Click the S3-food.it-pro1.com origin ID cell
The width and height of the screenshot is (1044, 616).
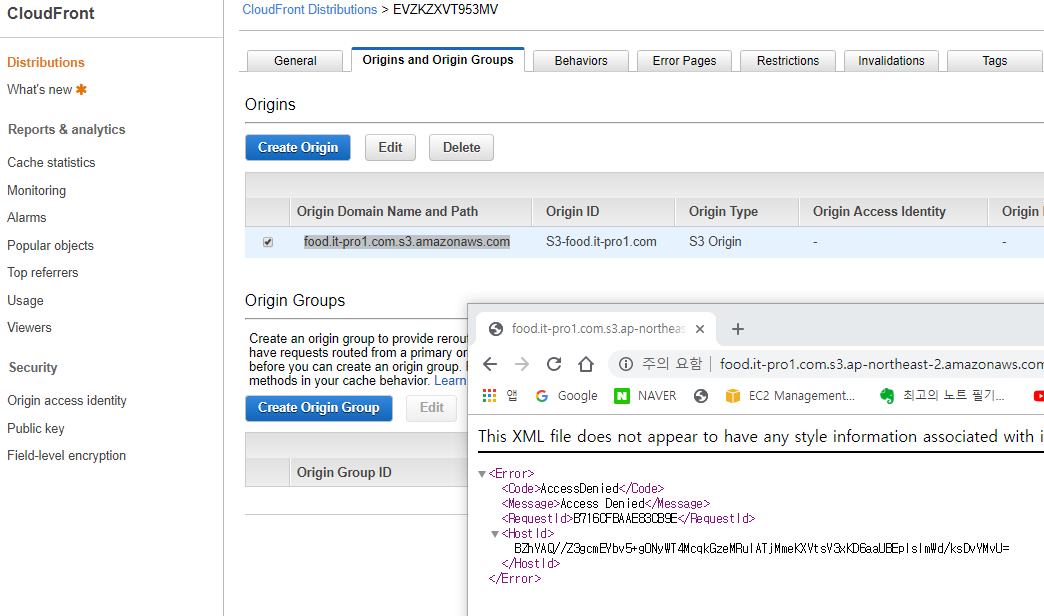(601, 242)
